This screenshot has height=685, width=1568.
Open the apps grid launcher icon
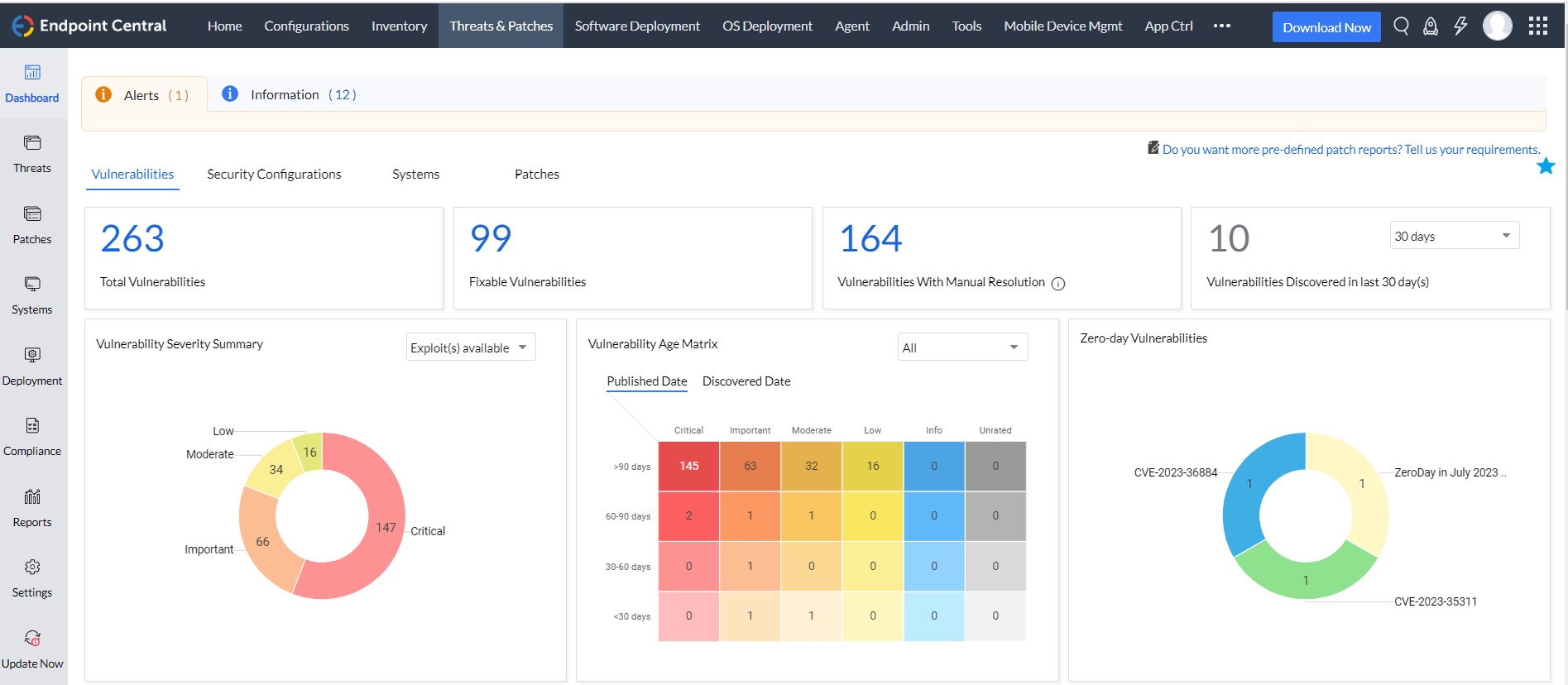coord(1537,26)
